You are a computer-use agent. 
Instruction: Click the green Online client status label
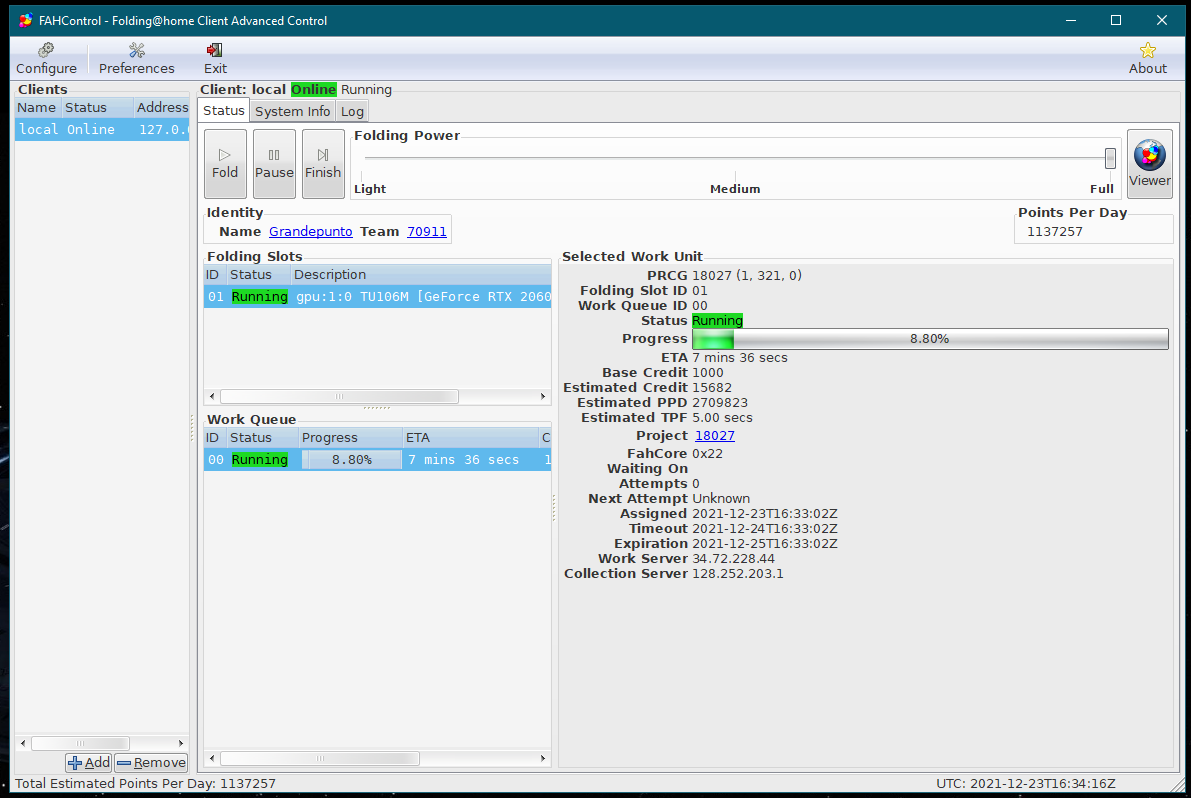[314, 90]
